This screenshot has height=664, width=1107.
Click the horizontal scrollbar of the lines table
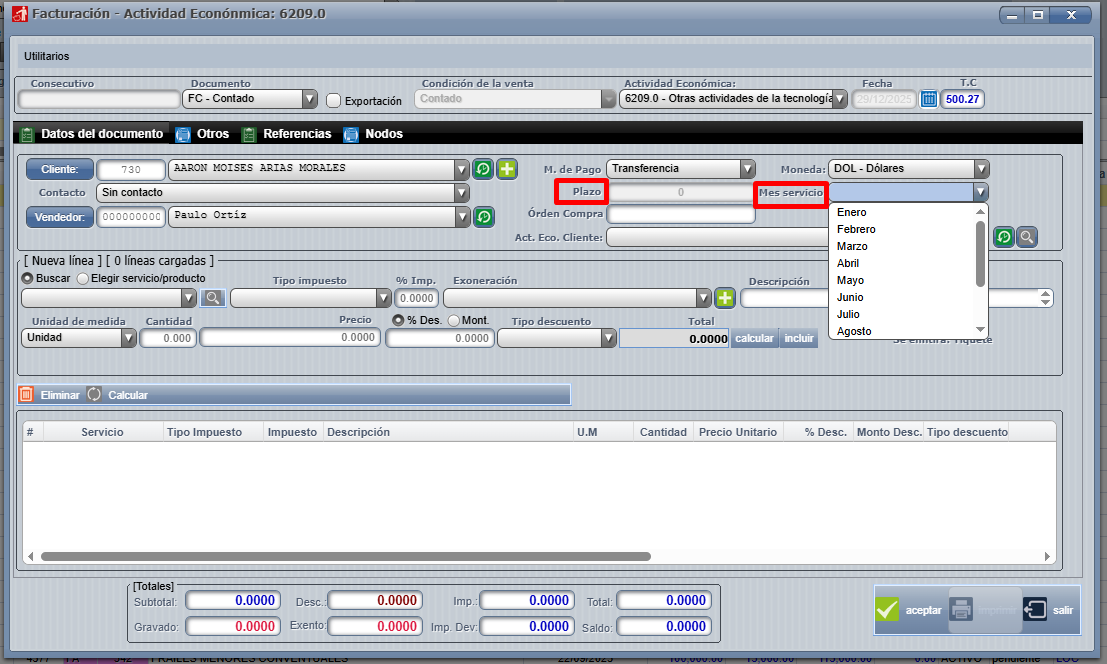pyautogui.click(x=345, y=556)
